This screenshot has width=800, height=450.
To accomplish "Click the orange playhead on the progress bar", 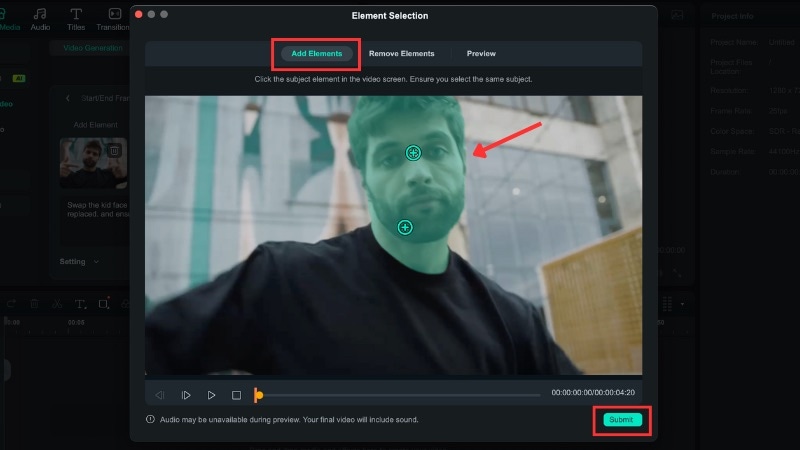I will pos(258,395).
